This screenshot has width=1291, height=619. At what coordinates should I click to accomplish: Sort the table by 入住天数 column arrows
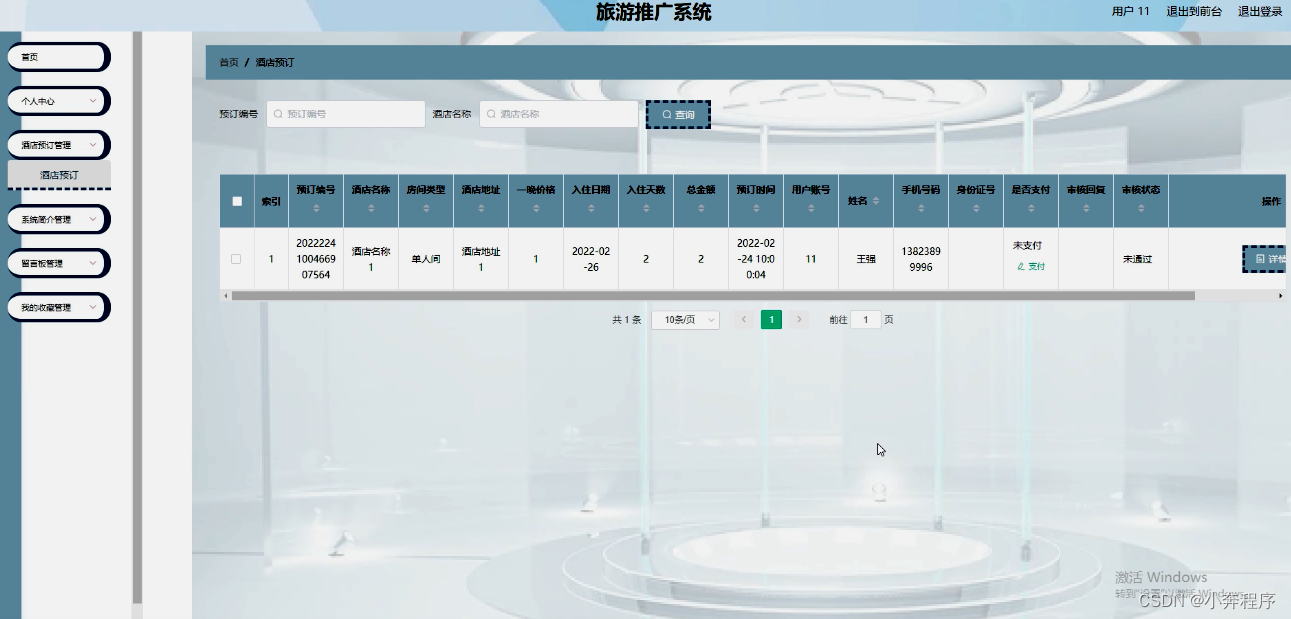[x=646, y=208]
